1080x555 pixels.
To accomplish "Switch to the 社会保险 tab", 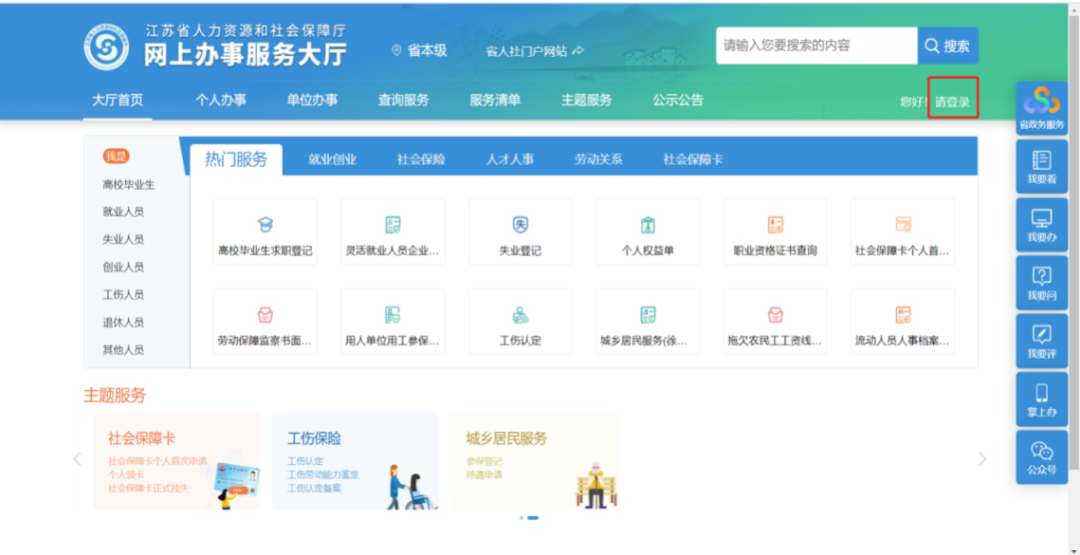I will pos(421,160).
